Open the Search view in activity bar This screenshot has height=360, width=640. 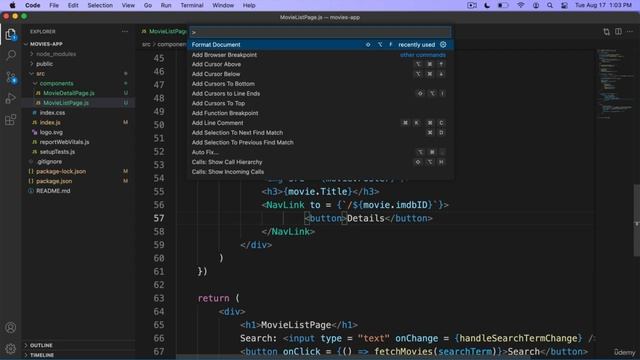pyautogui.click(x=11, y=55)
